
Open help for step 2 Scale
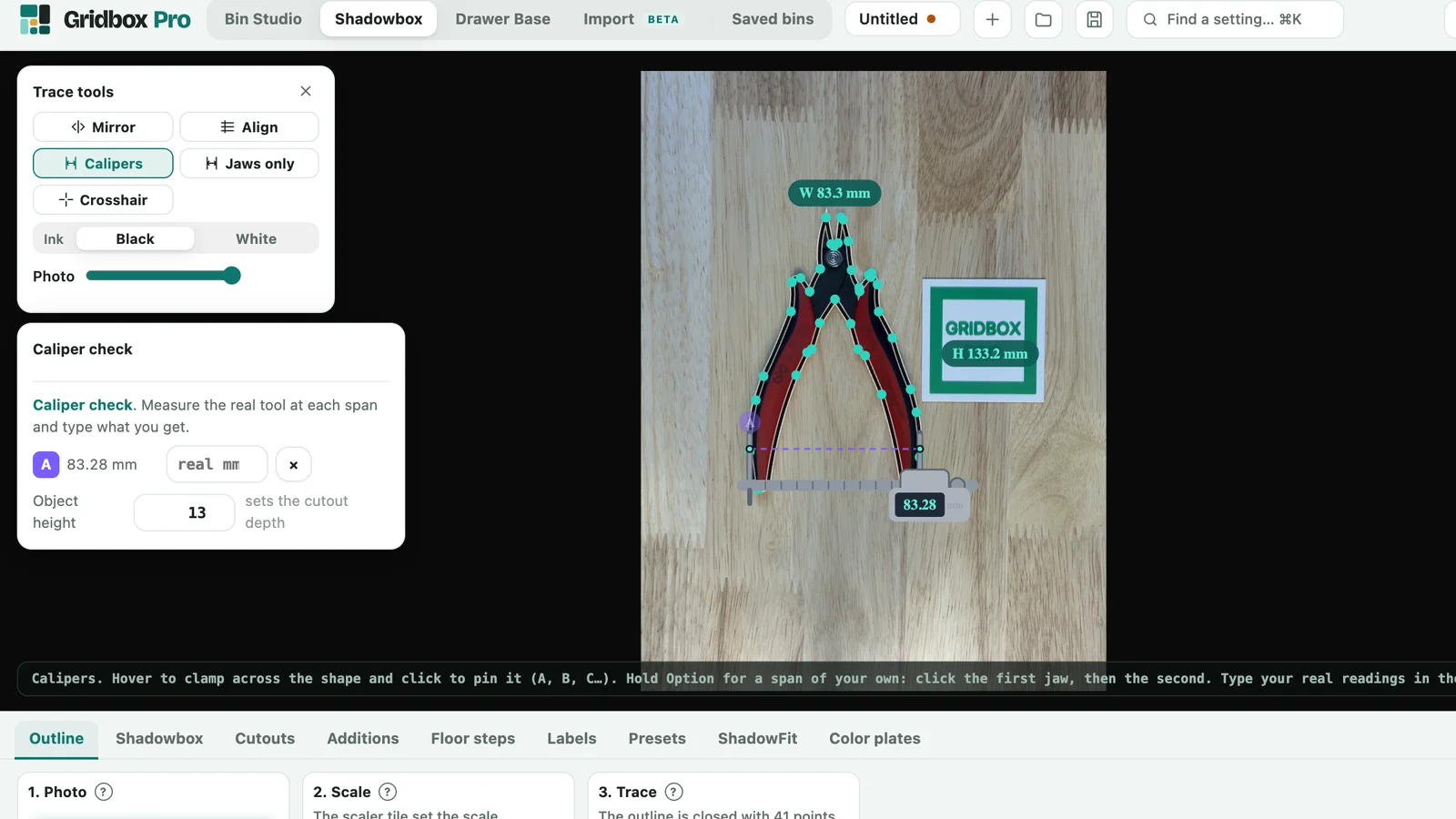tap(388, 792)
